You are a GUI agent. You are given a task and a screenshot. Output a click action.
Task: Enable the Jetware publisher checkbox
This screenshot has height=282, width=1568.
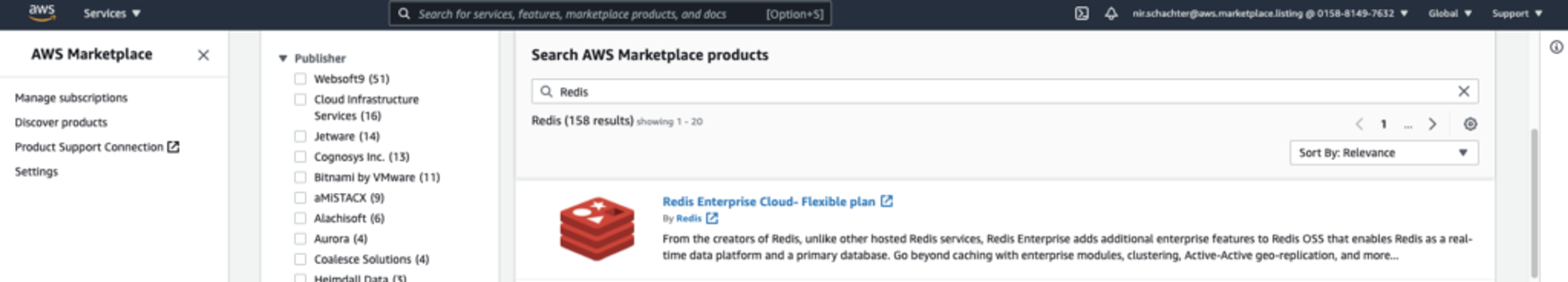pos(300,137)
